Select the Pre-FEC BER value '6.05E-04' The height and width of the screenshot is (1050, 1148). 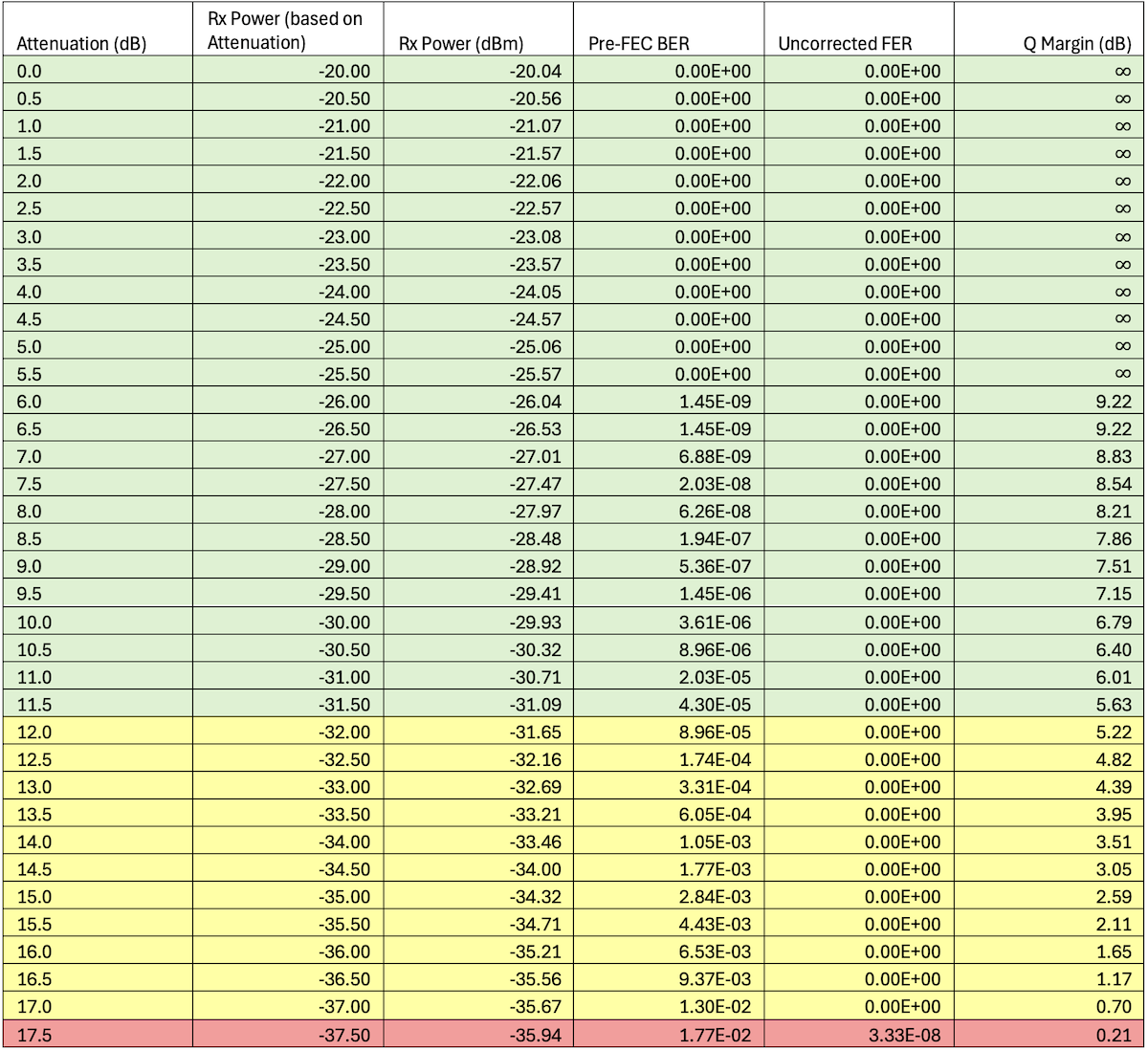(669, 816)
